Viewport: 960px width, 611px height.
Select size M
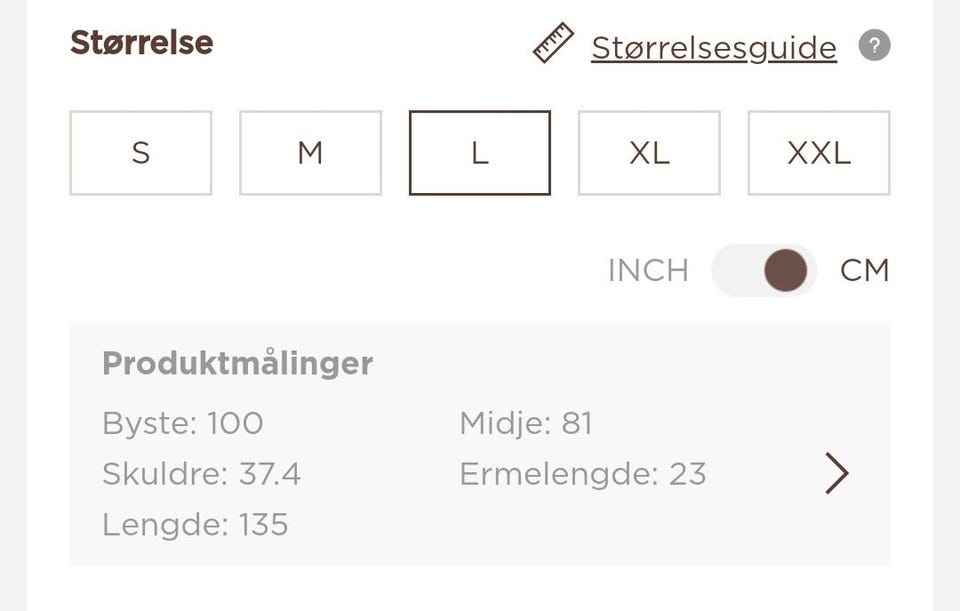pyautogui.click(x=310, y=152)
